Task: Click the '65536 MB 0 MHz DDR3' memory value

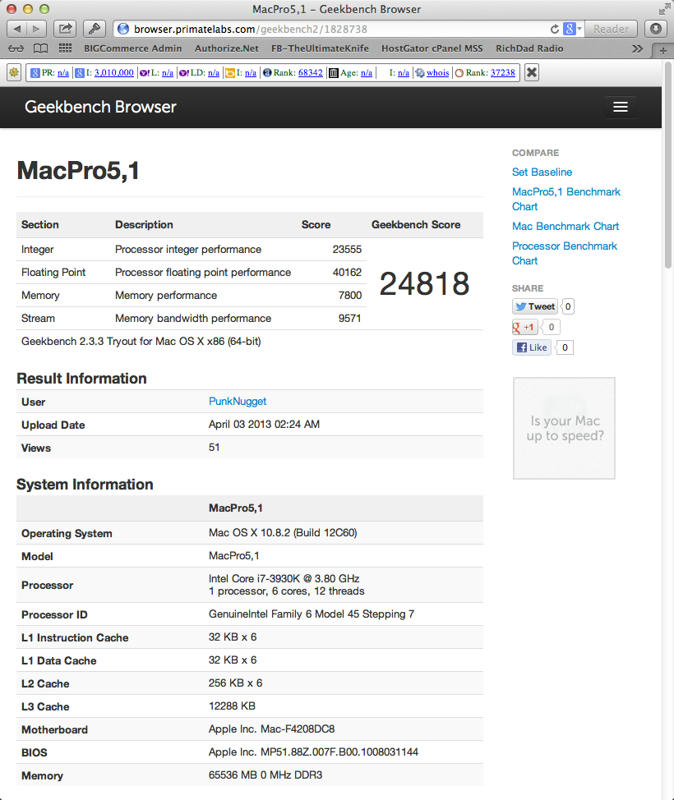Action: point(265,775)
